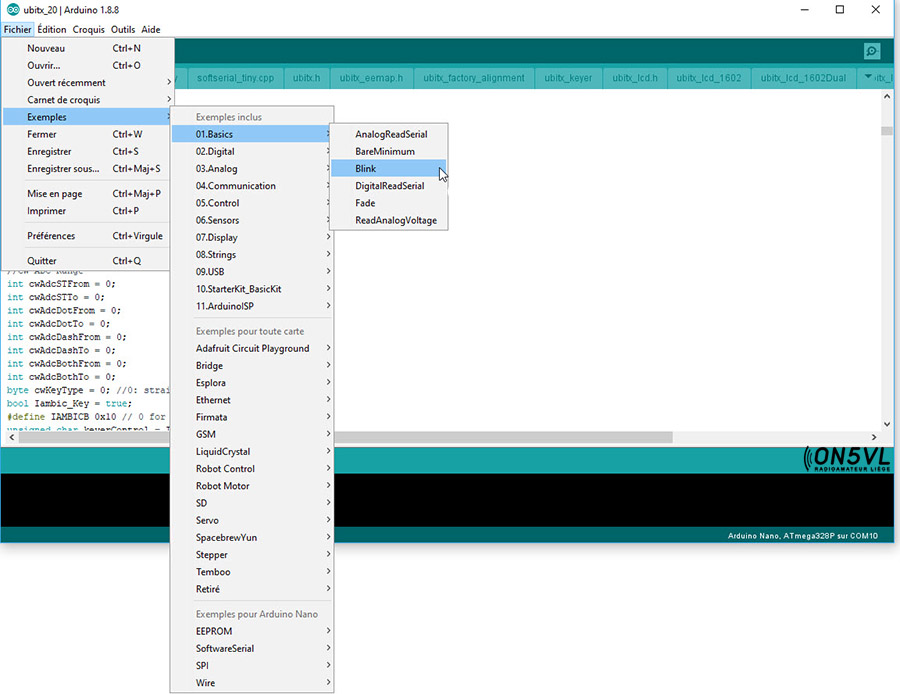Open the Blink example
Screen dimensions: 900x694
(x=389, y=169)
